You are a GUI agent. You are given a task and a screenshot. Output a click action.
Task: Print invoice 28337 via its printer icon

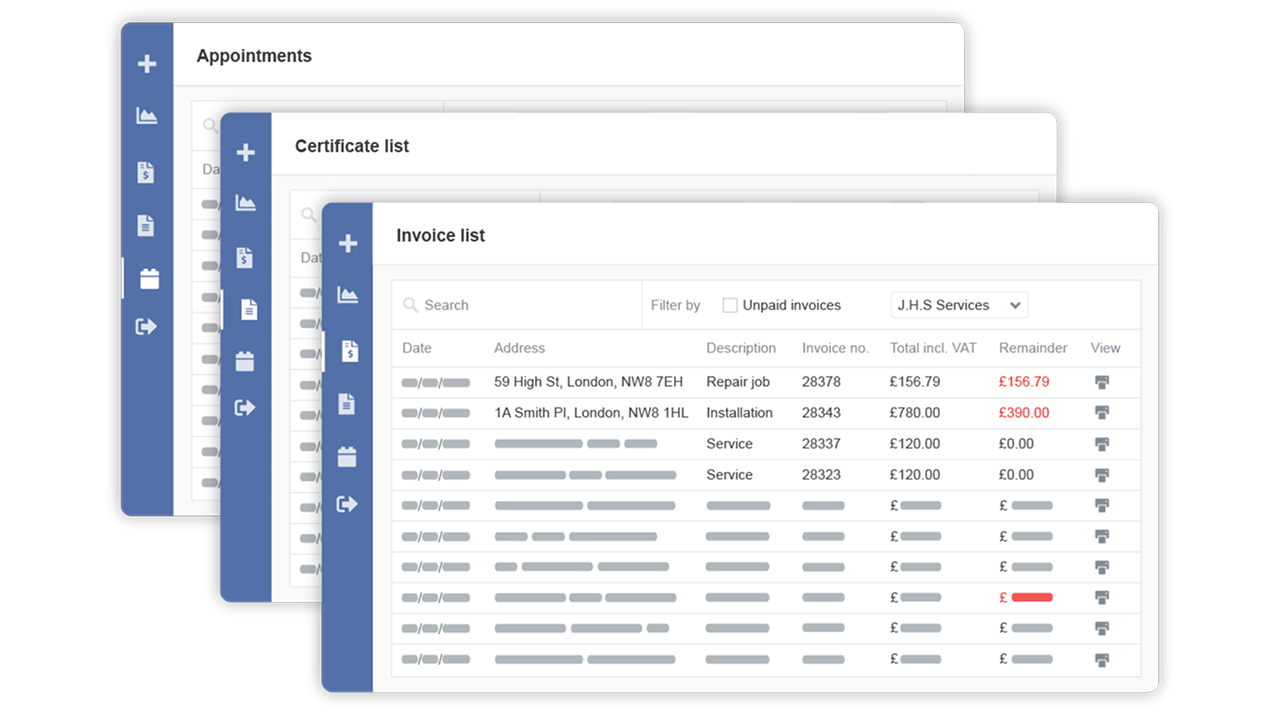pyautogui.click(x=1104, y=443)
